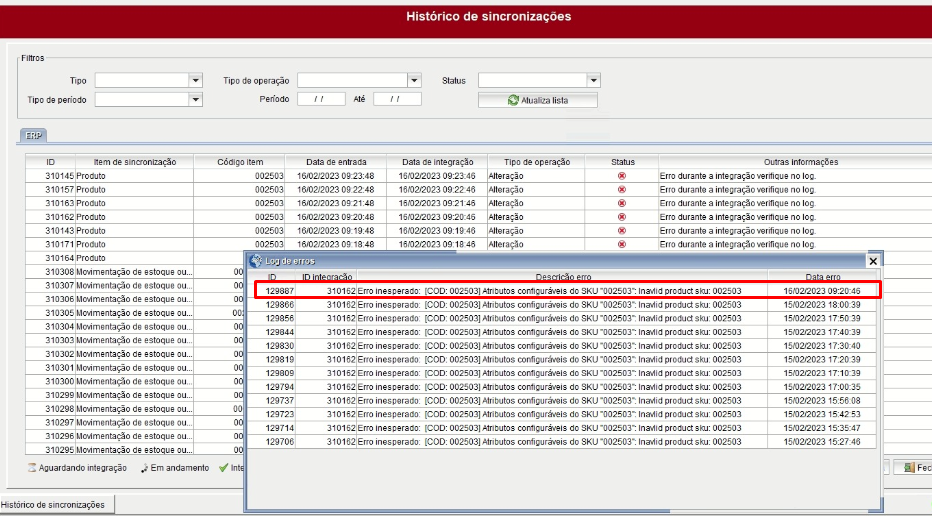Sort by the Data de entrada column header
Screen dimensions: 932x516
coord(336,162)
